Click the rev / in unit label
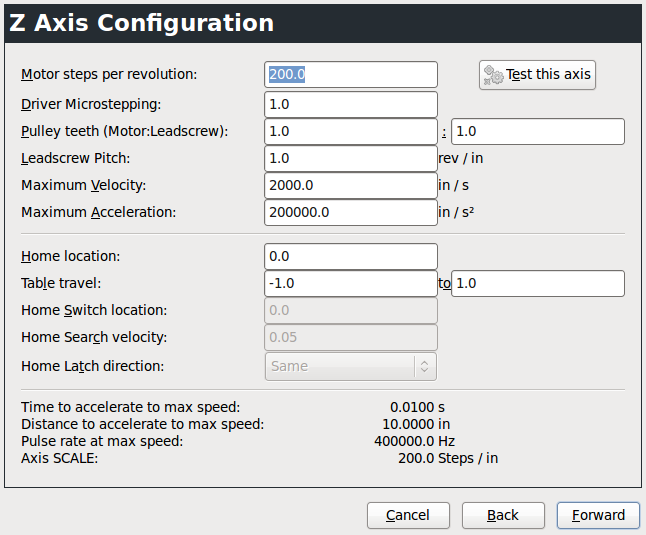This screenshot has width=646, height=535. pyautogui.click(x=461, y=159)
